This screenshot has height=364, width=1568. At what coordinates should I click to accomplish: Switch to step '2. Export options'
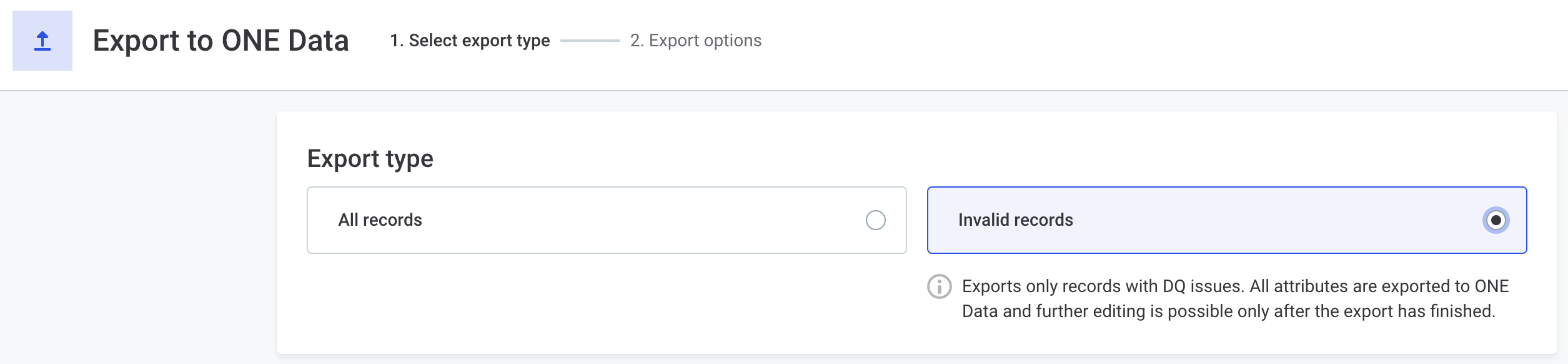point(695,40)
